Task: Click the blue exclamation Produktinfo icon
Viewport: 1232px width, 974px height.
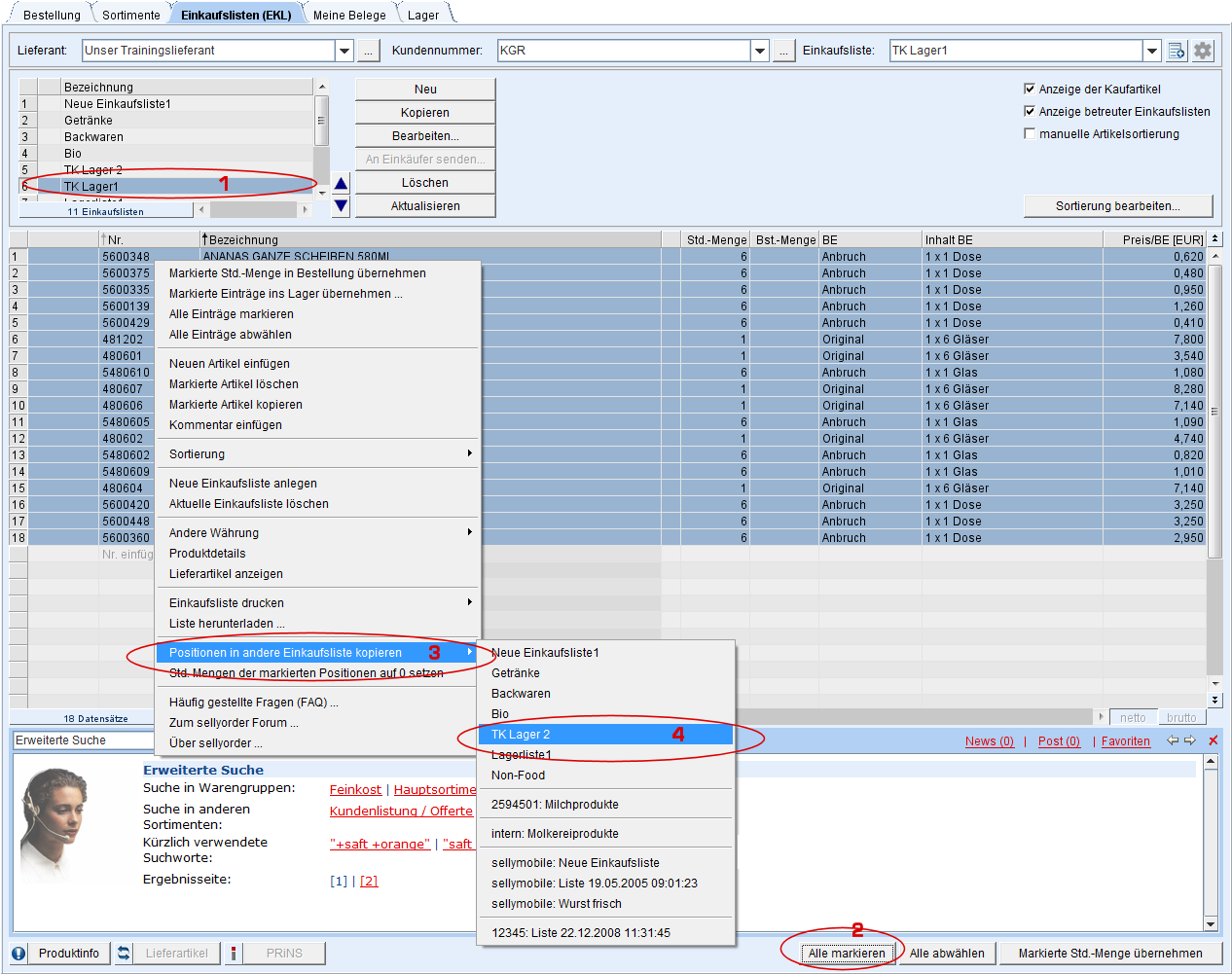Action: (18, 954)
